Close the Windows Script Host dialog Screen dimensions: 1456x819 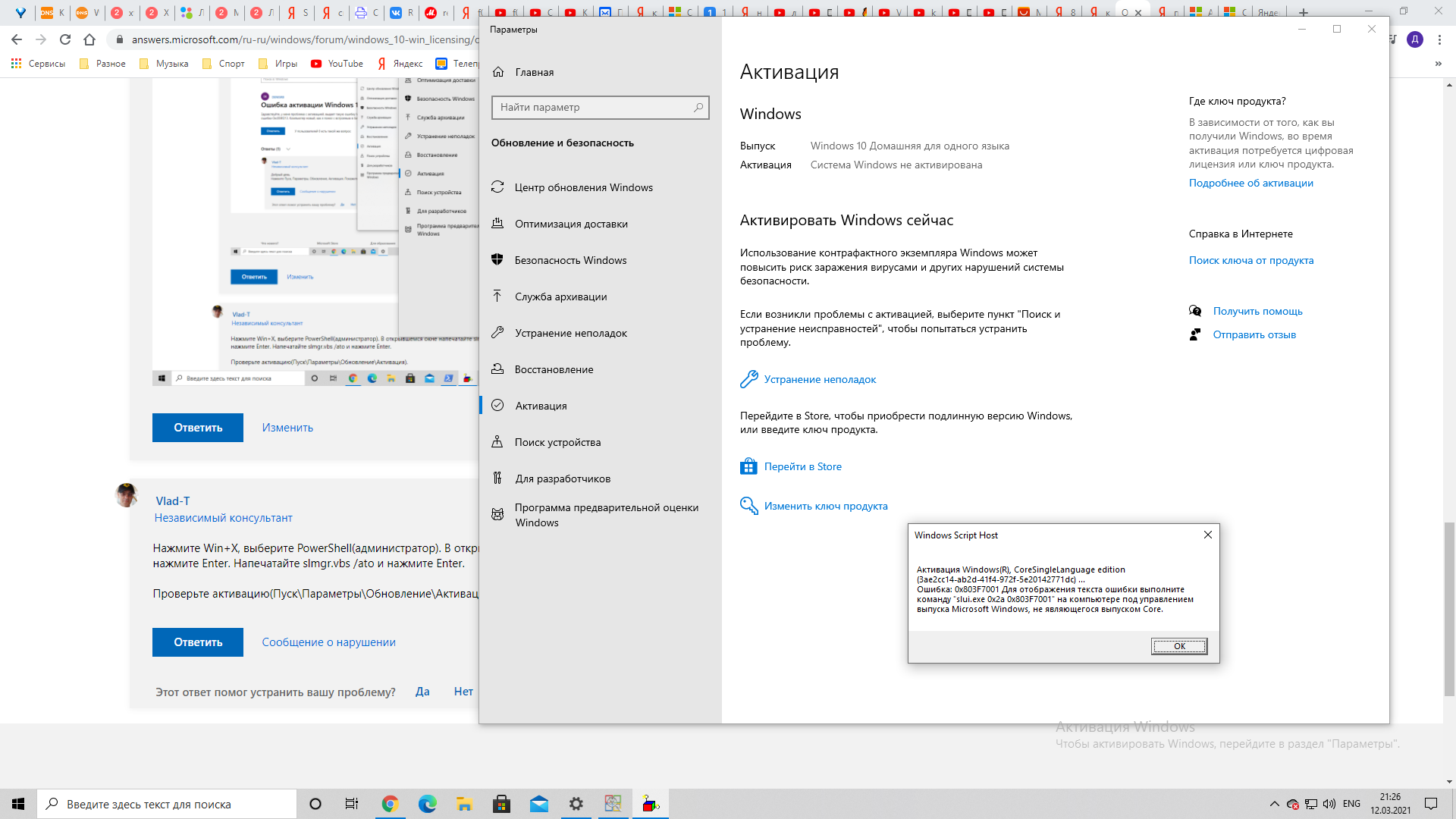pos(1207,535)
